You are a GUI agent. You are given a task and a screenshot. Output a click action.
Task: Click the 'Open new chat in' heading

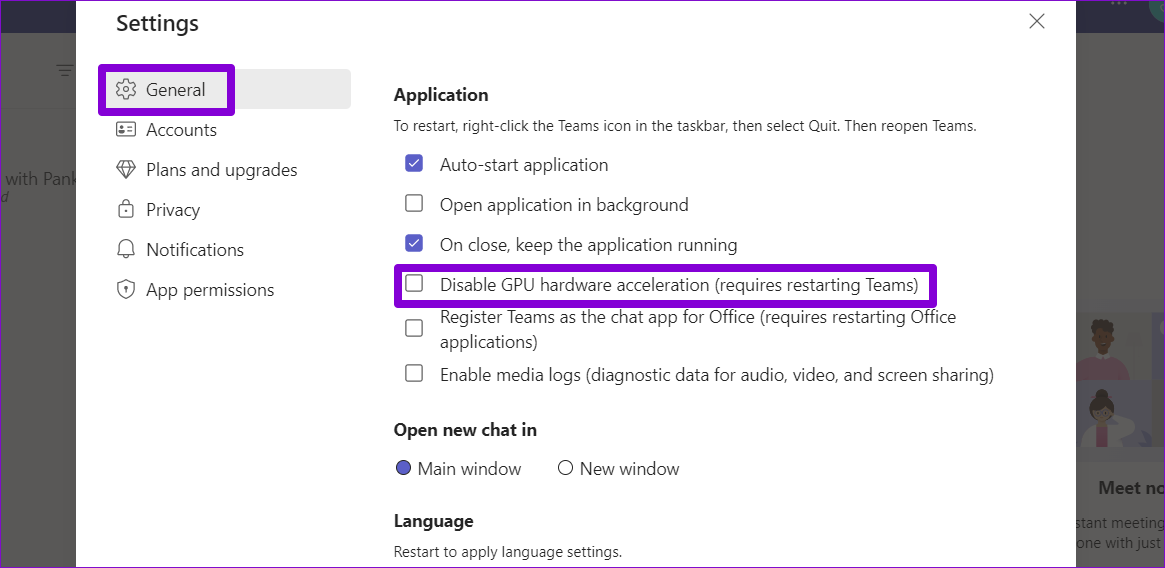(x=465, y=430)
